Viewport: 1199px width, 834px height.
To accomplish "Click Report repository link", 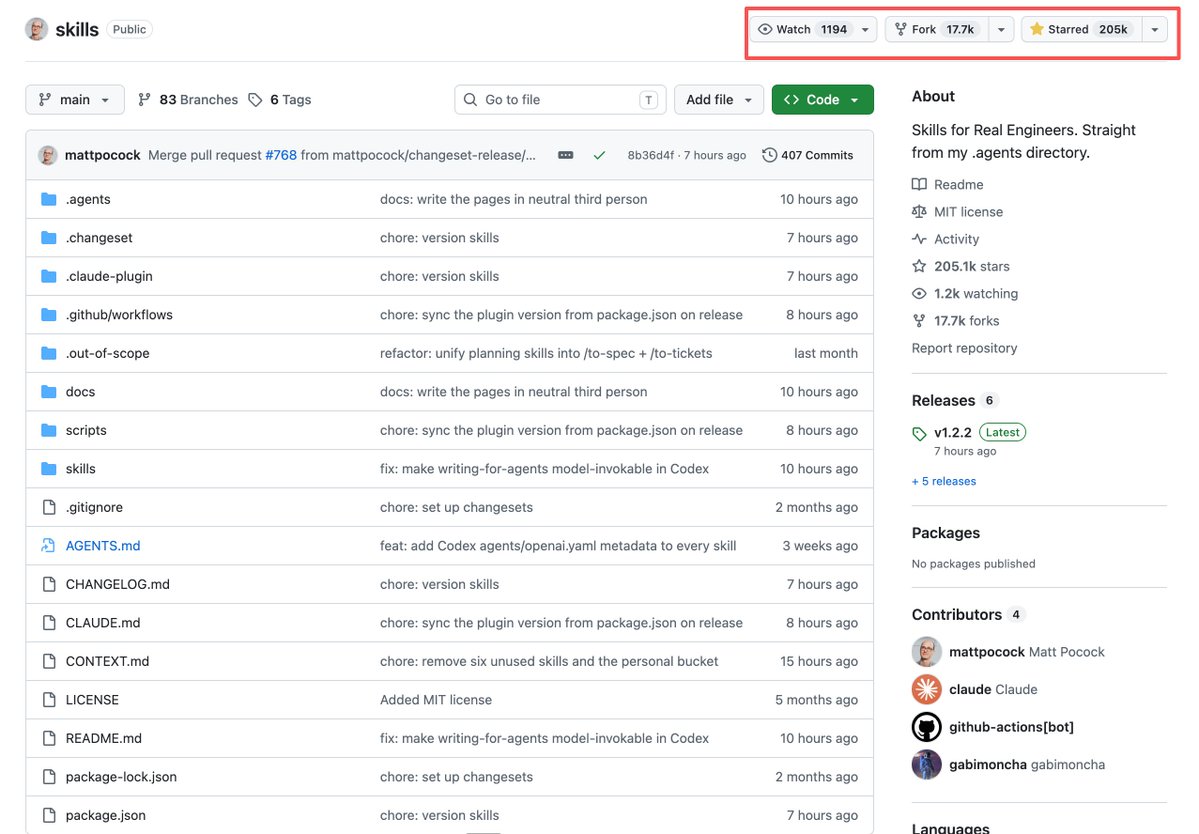I will (964, 348).
